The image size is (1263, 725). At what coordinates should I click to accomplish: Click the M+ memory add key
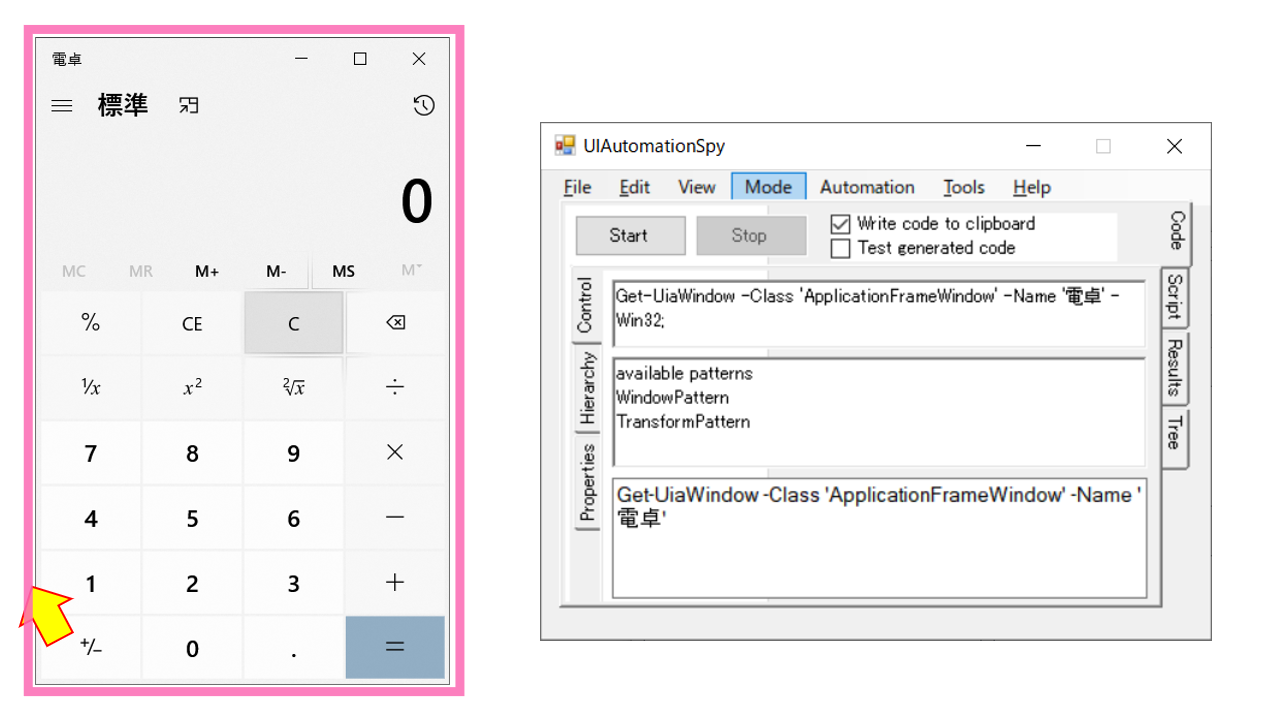pos(207,271)
